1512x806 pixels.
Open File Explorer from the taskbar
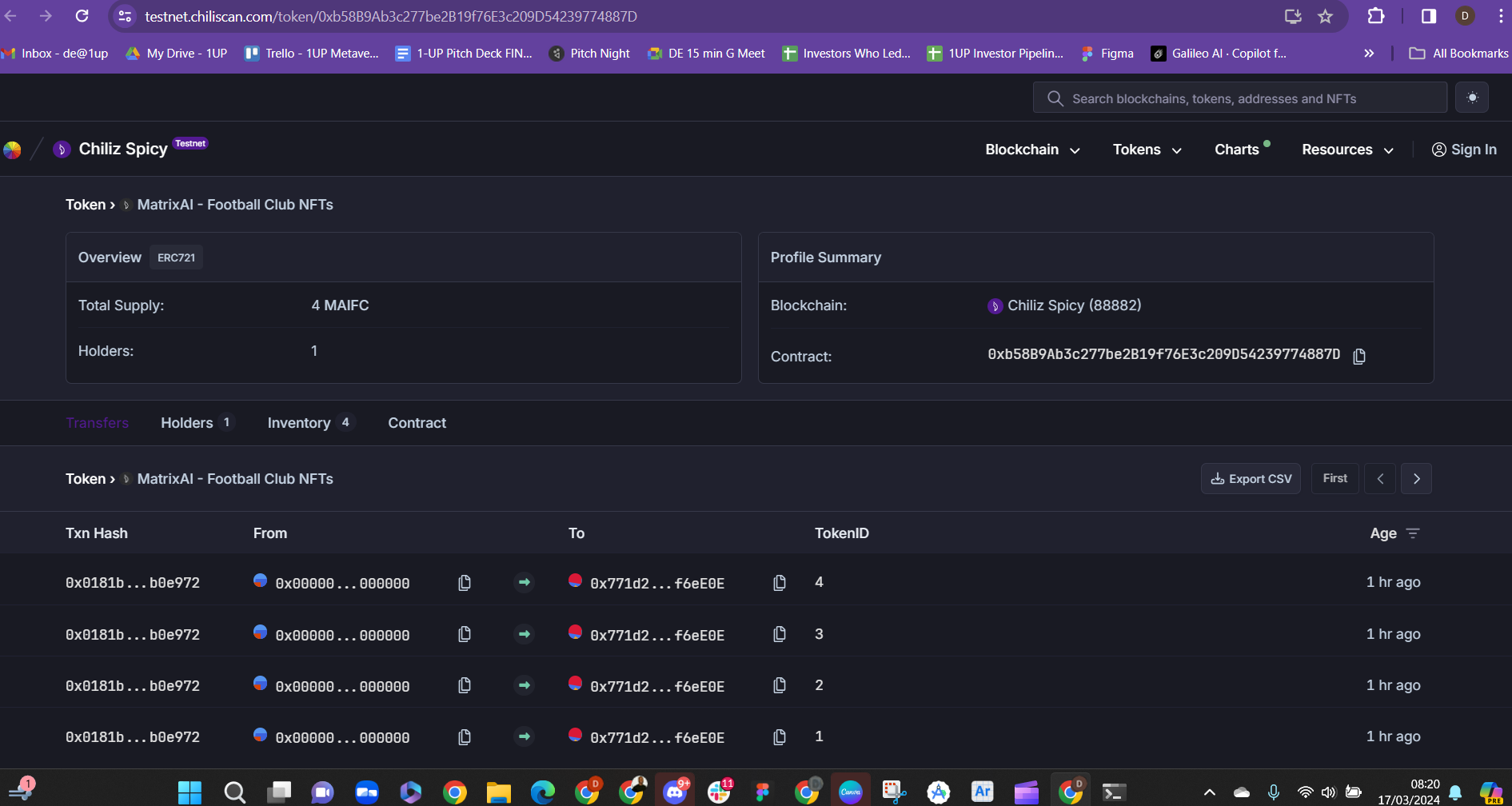(x=498, y=792)
